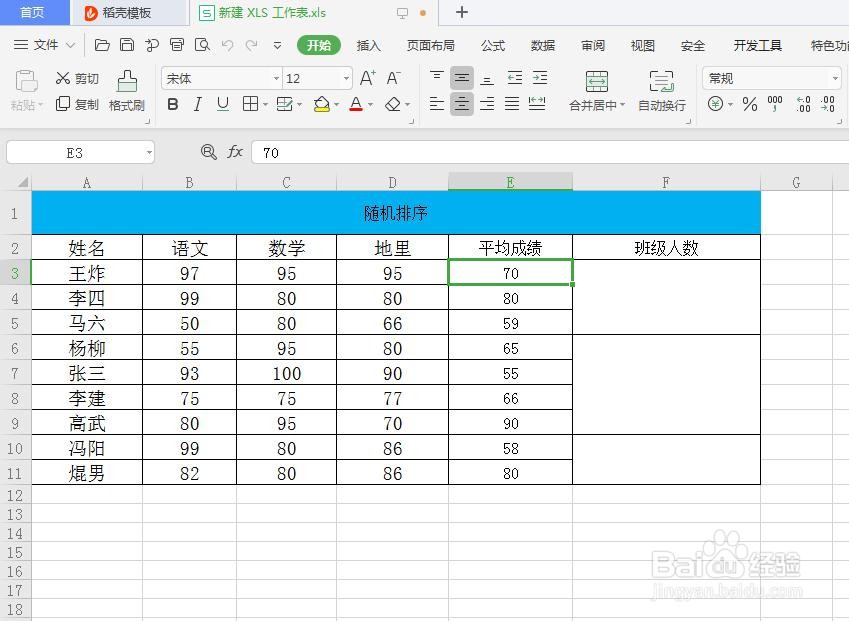Increase decimal places

coord(803,104)
